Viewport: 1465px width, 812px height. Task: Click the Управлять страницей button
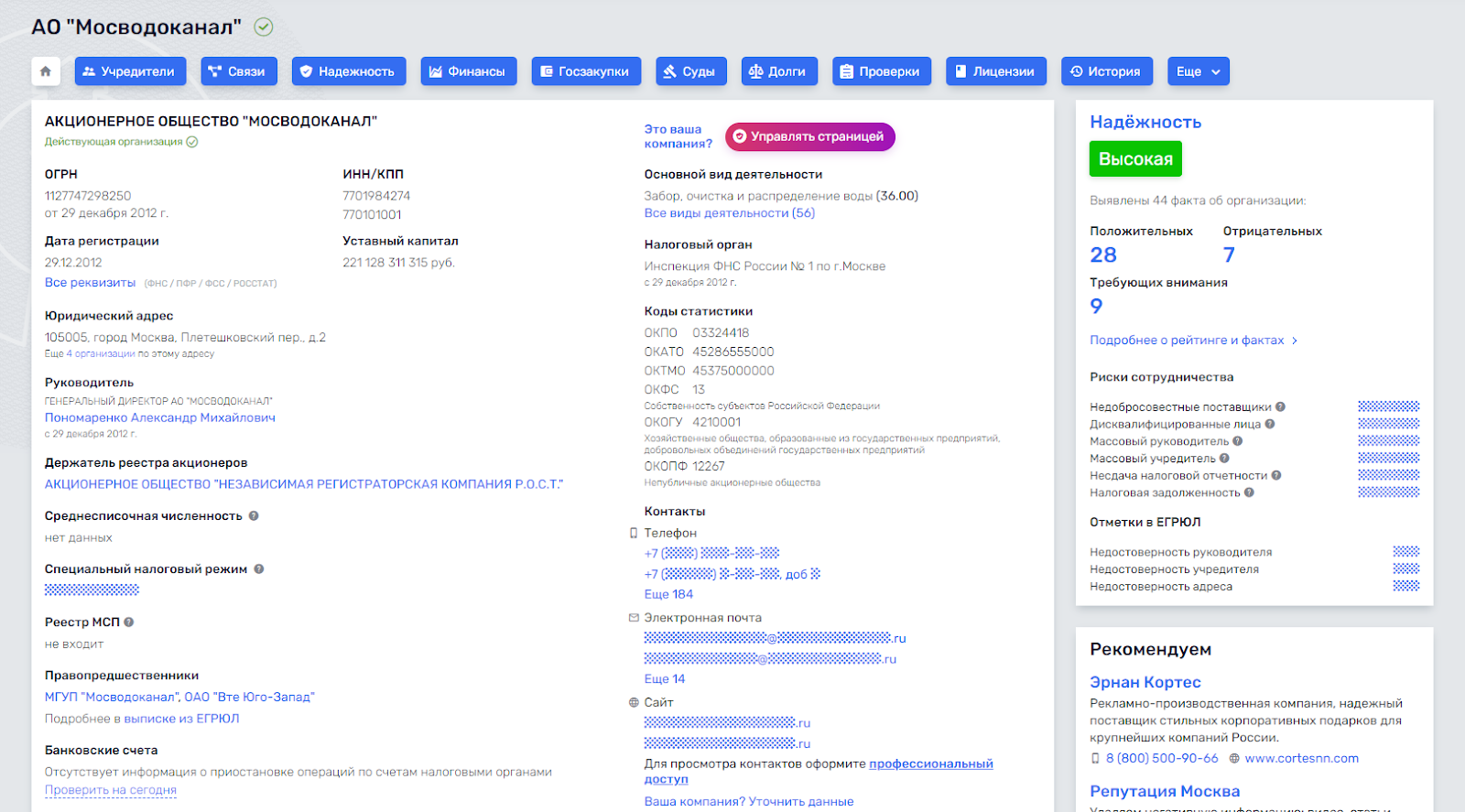click(x=810, y=136)
